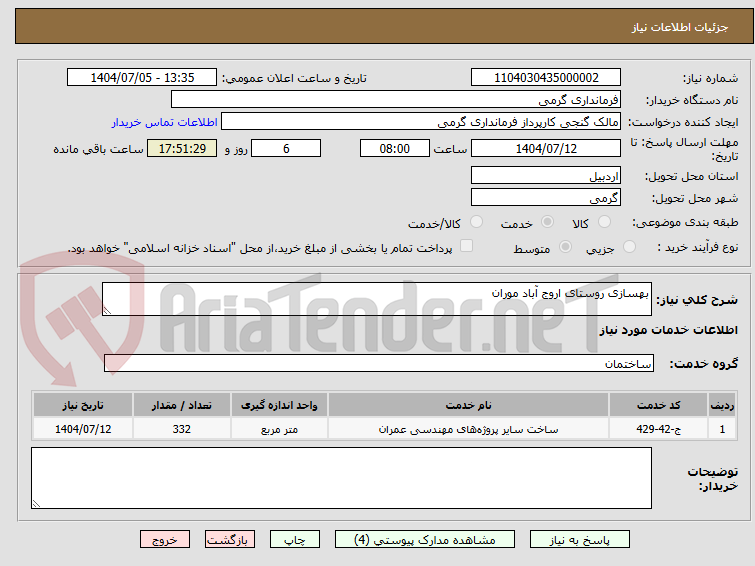The width and height of the screenshot is (755, 566).
Task: Click the نام دستگاه خریدار field فرمانداری گرمی
Action: pos(396,100)
